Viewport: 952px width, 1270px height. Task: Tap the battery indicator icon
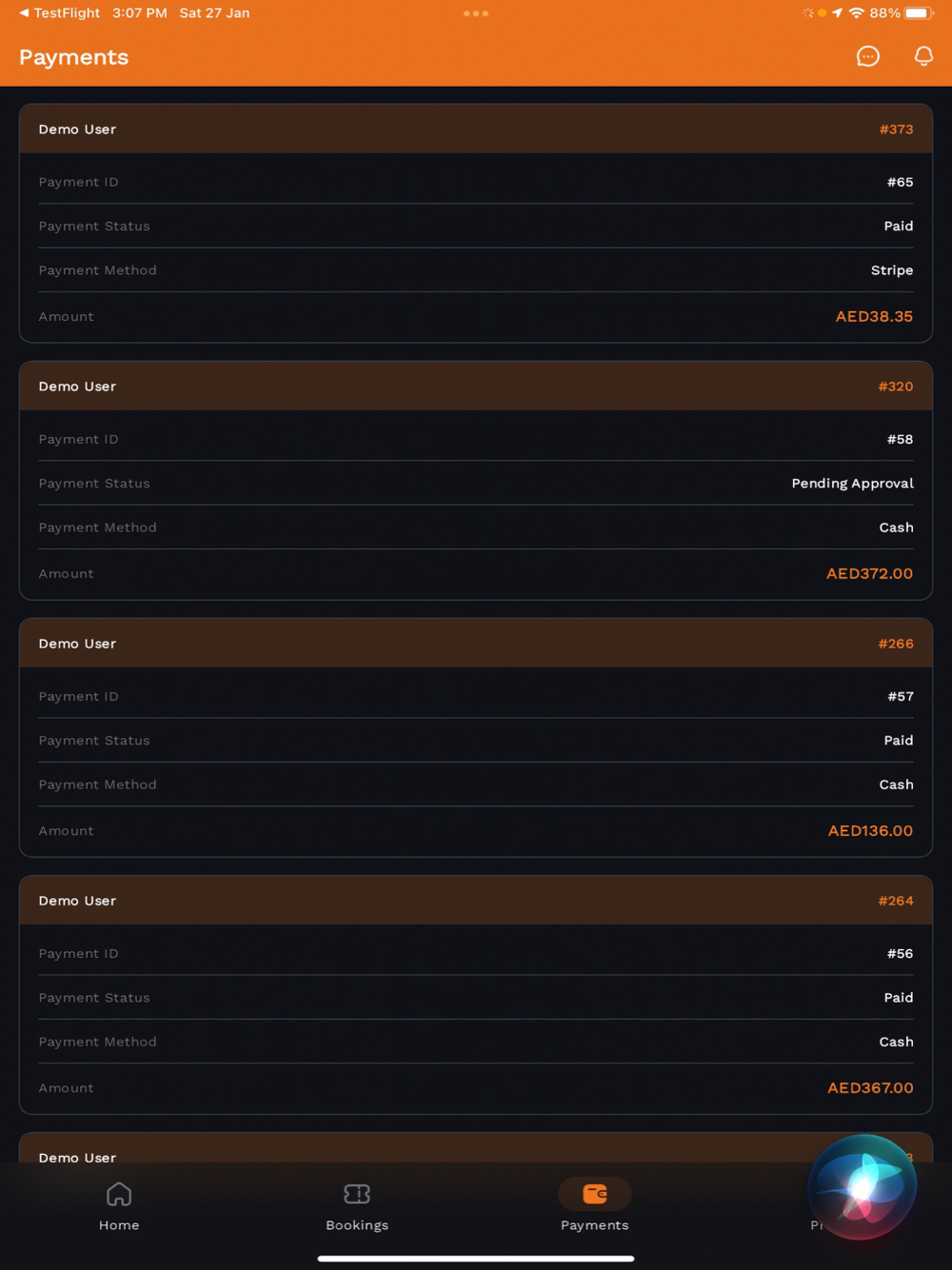919,13
